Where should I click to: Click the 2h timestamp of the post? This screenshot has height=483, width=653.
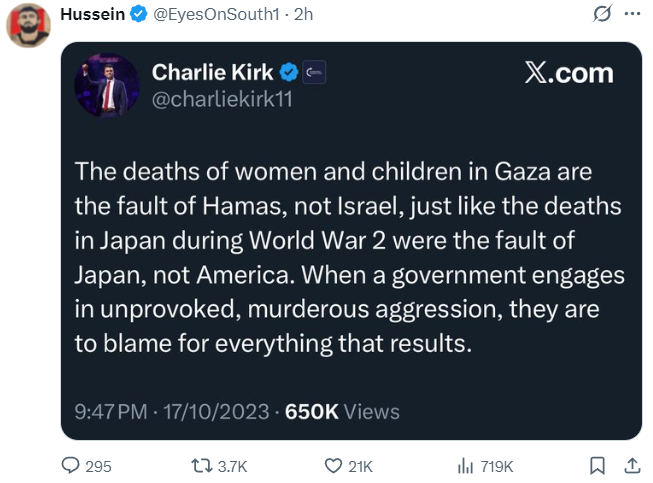click(x=303, y=14)
